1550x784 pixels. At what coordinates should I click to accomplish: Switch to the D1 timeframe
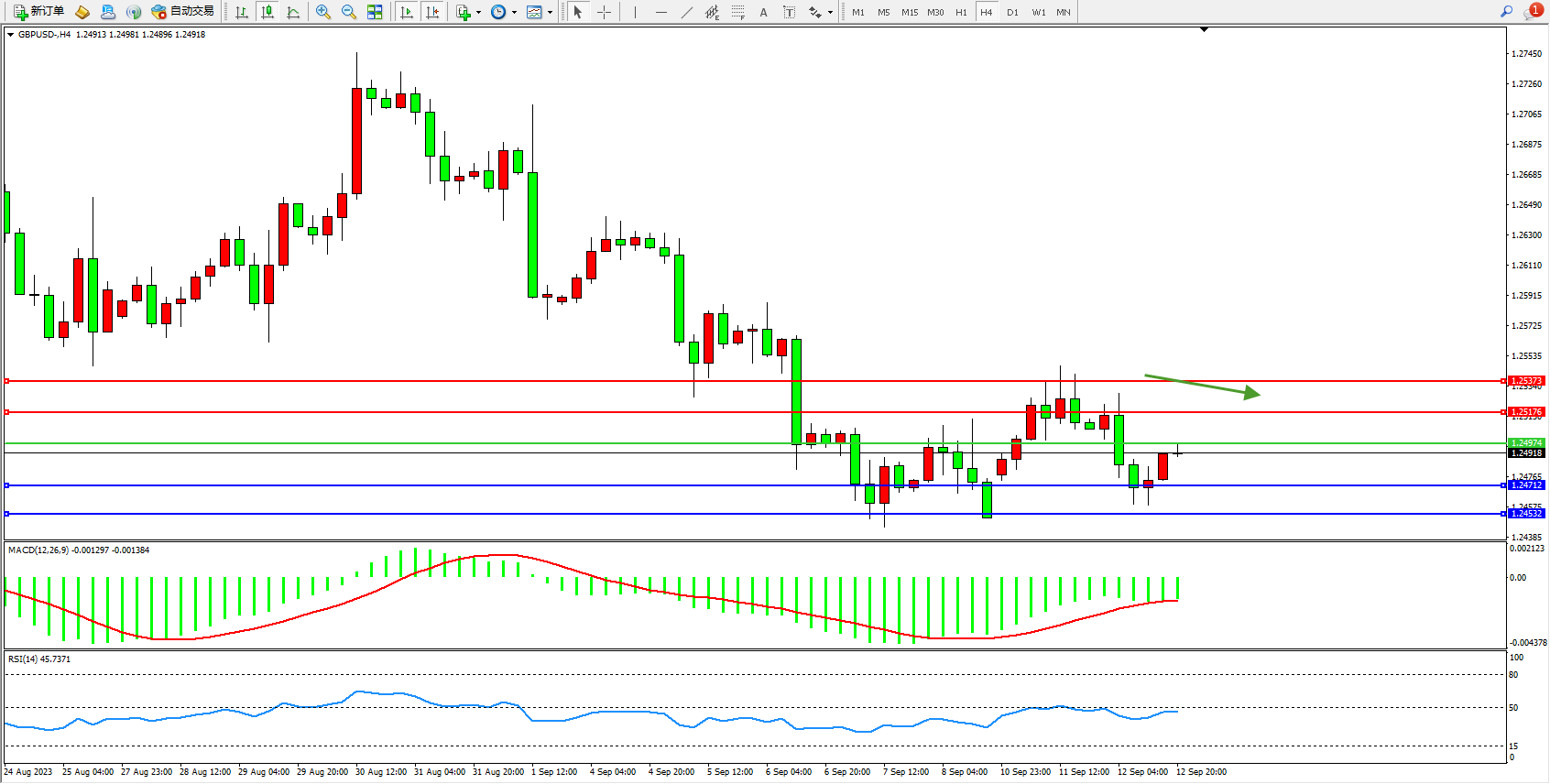tap(1012, 12)
